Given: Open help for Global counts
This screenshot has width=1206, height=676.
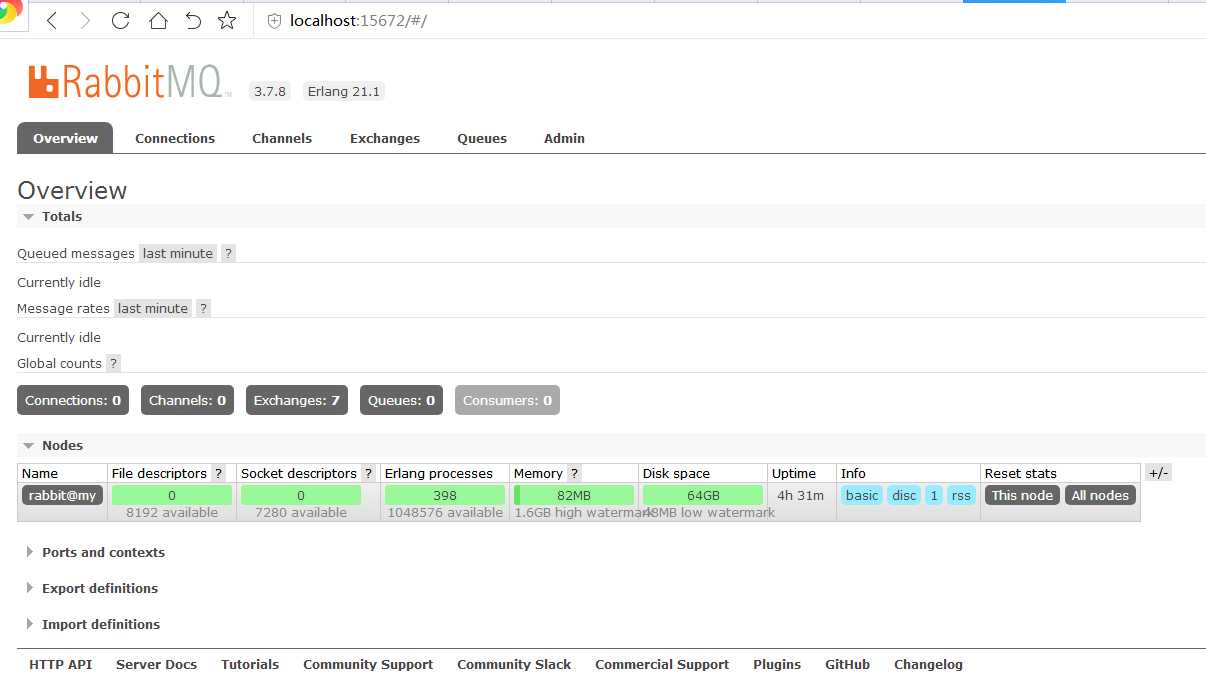Looking at the screenshot, I should [x=113, y=364].
